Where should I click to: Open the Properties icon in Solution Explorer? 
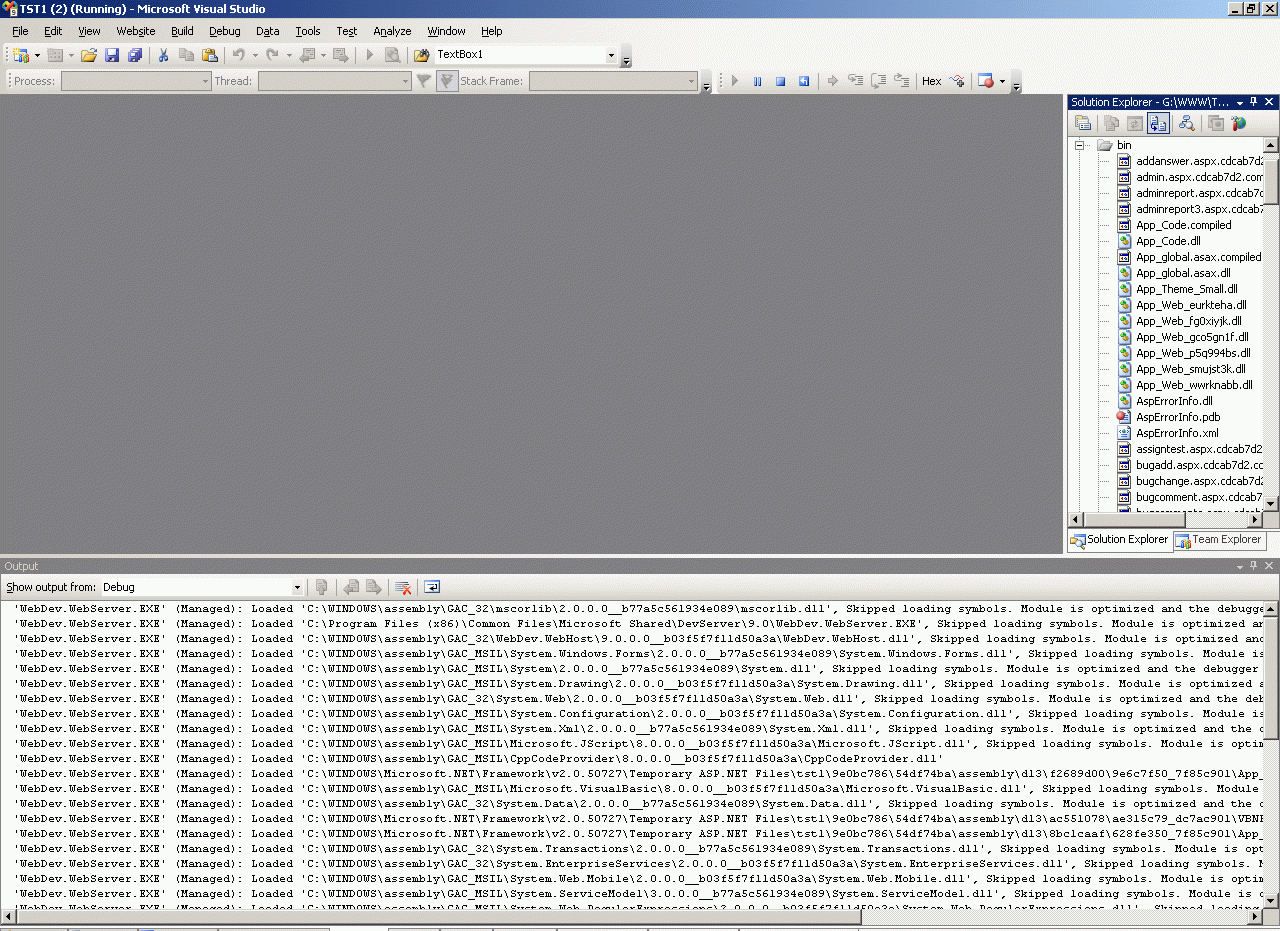(1083, 123)
